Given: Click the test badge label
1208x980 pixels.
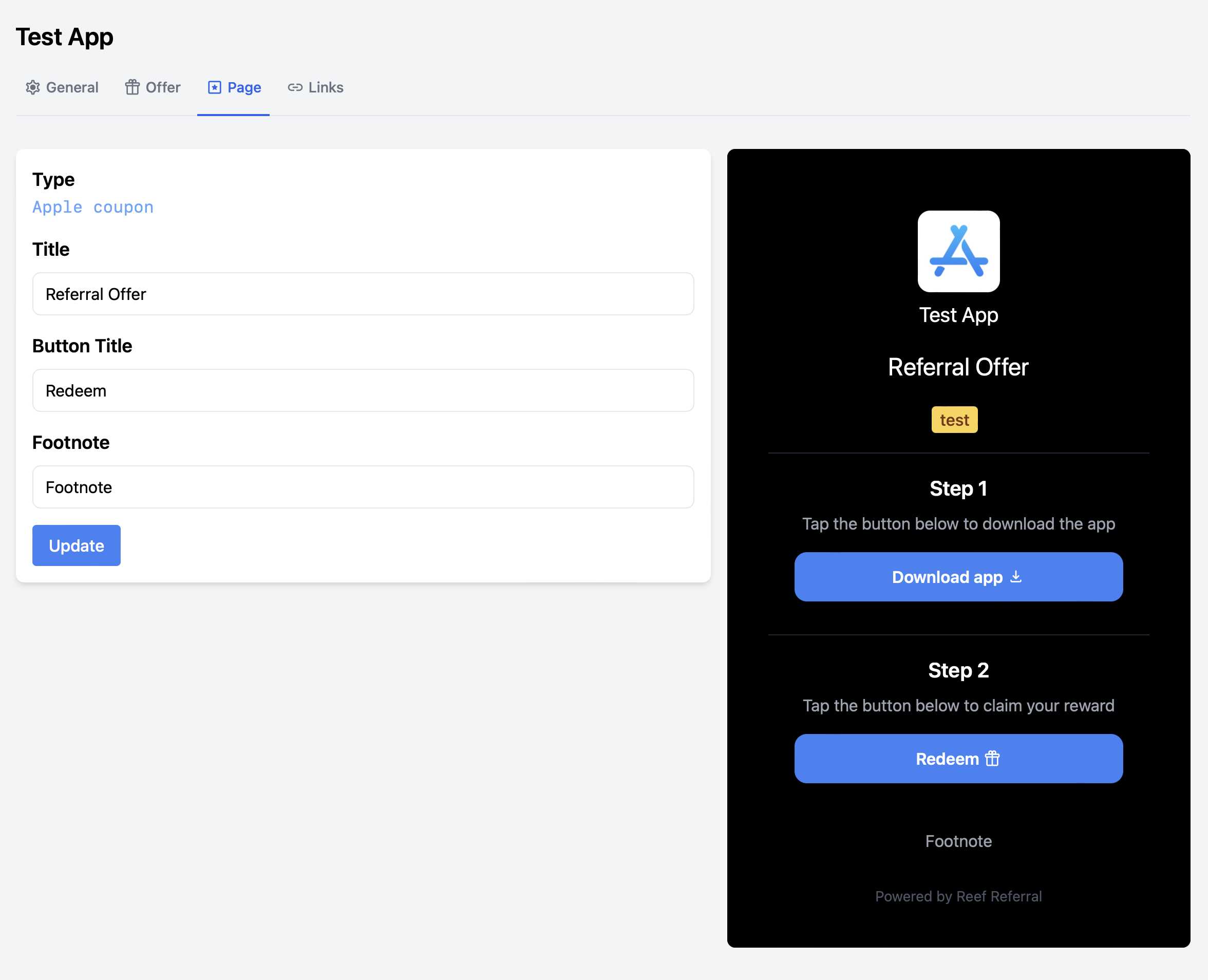Looking at the screenshot, I should [955, 420].
